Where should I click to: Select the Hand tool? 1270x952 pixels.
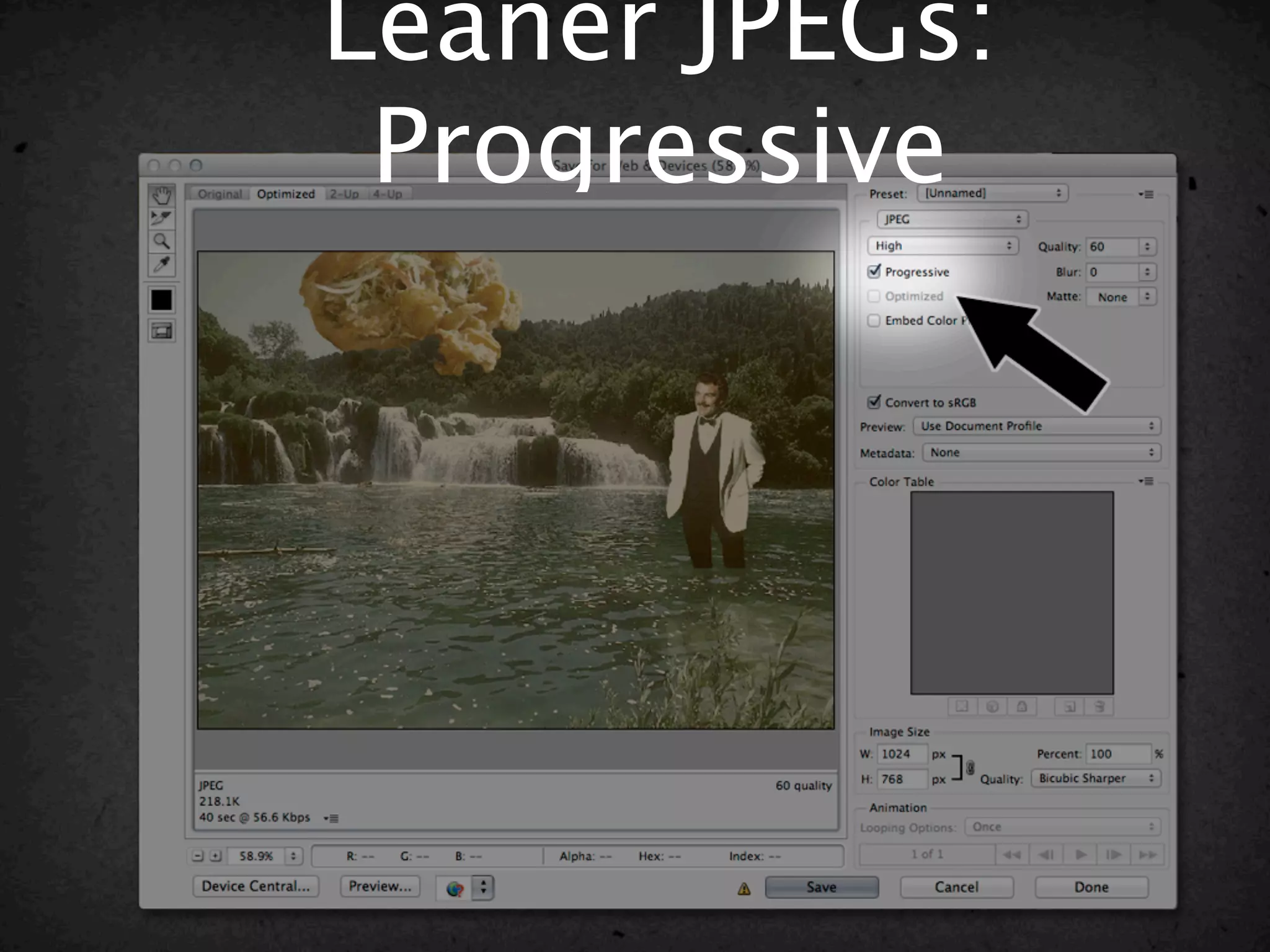coord(161,195)
